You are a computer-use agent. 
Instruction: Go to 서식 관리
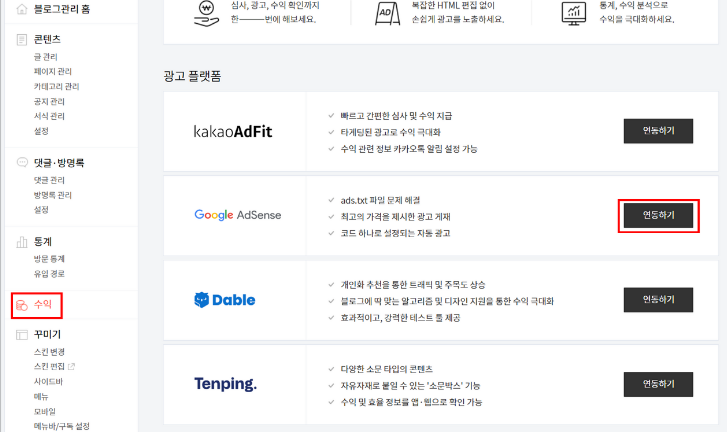[x=49, y=116]
